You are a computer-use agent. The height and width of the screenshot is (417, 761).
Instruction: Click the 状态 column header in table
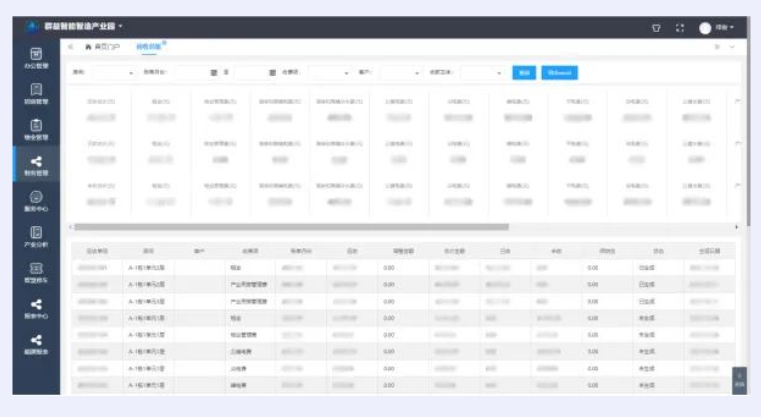coord(658,251)
